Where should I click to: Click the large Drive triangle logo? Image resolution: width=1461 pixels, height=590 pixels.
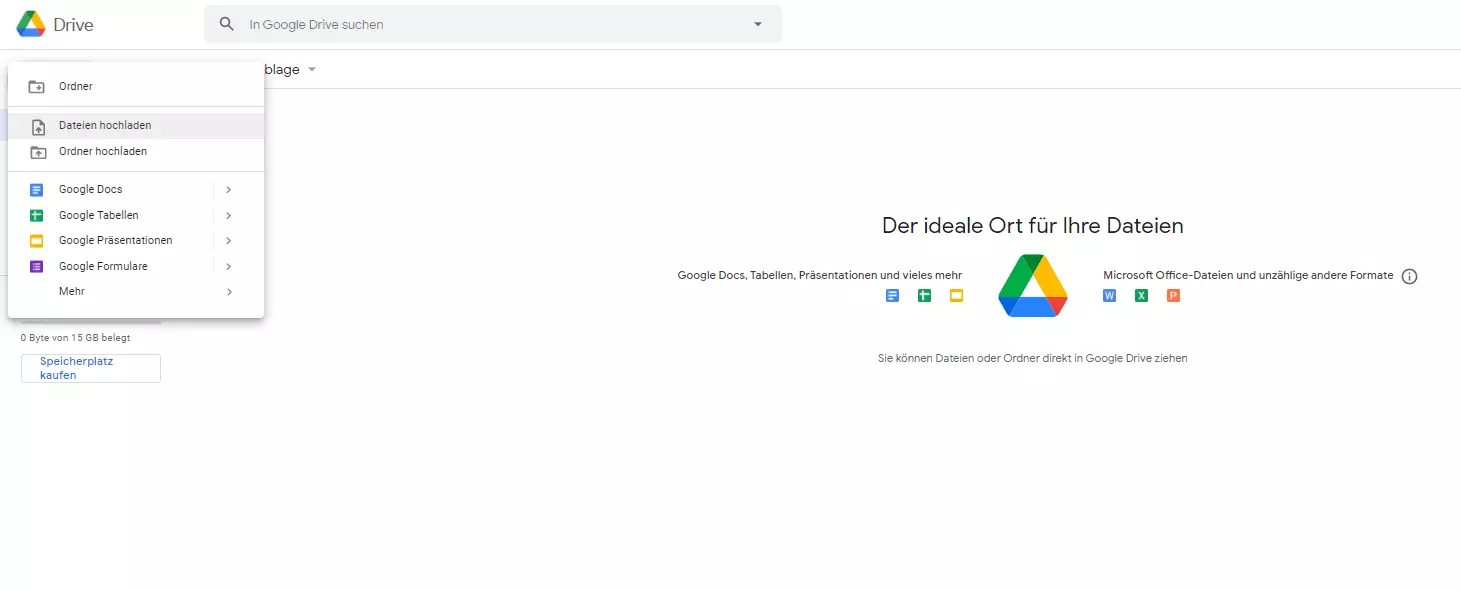(x=1033, y=285)
